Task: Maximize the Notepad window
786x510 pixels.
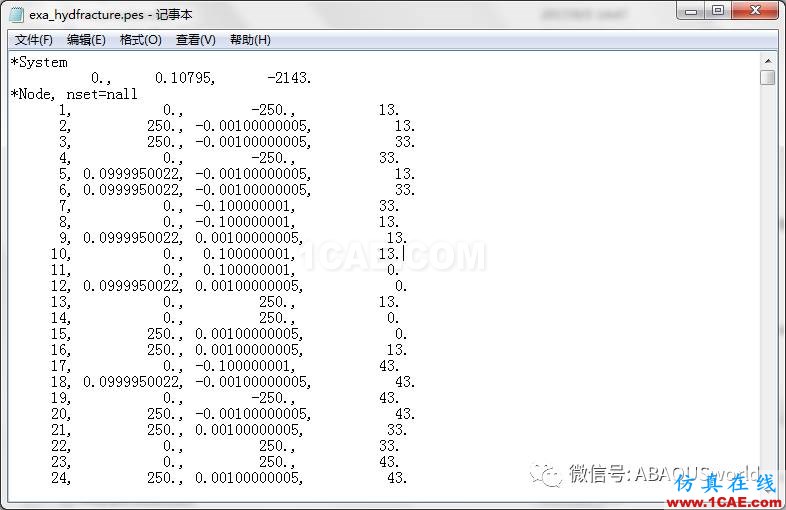Action: [x=718, y=11]
